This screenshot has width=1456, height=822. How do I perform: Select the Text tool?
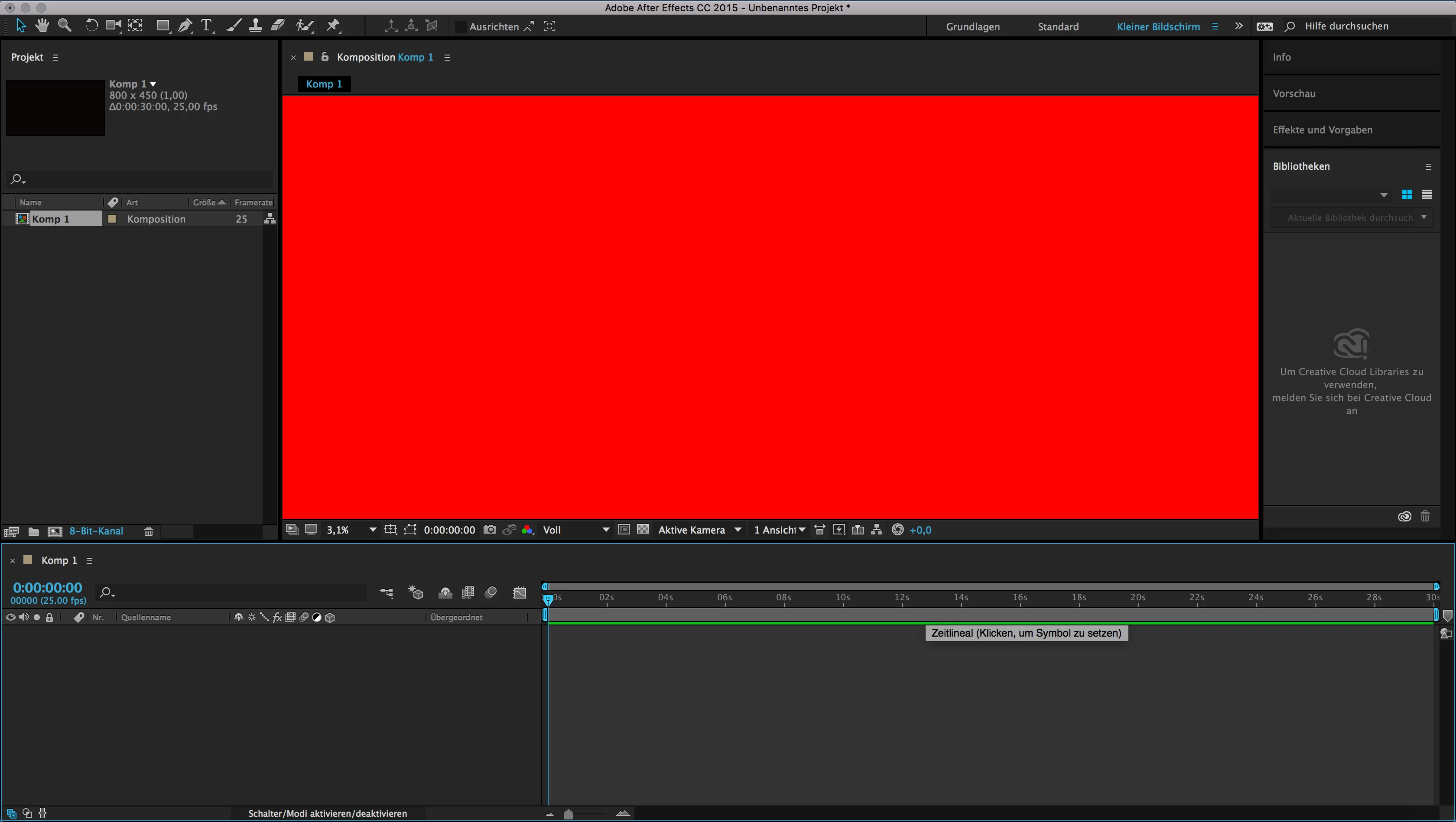[x=207, y=26]
